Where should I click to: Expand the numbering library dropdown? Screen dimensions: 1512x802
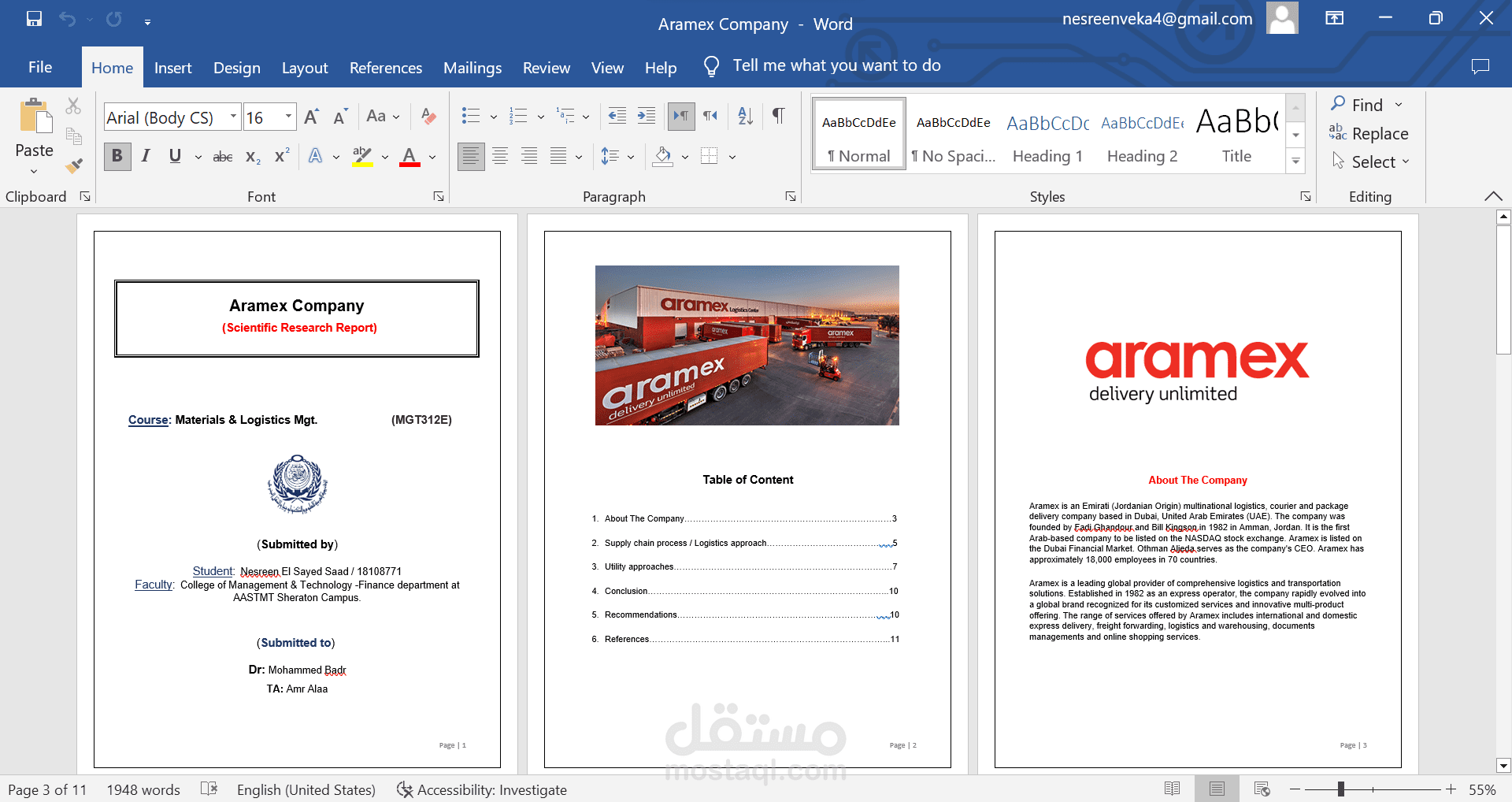click(541, 117)
